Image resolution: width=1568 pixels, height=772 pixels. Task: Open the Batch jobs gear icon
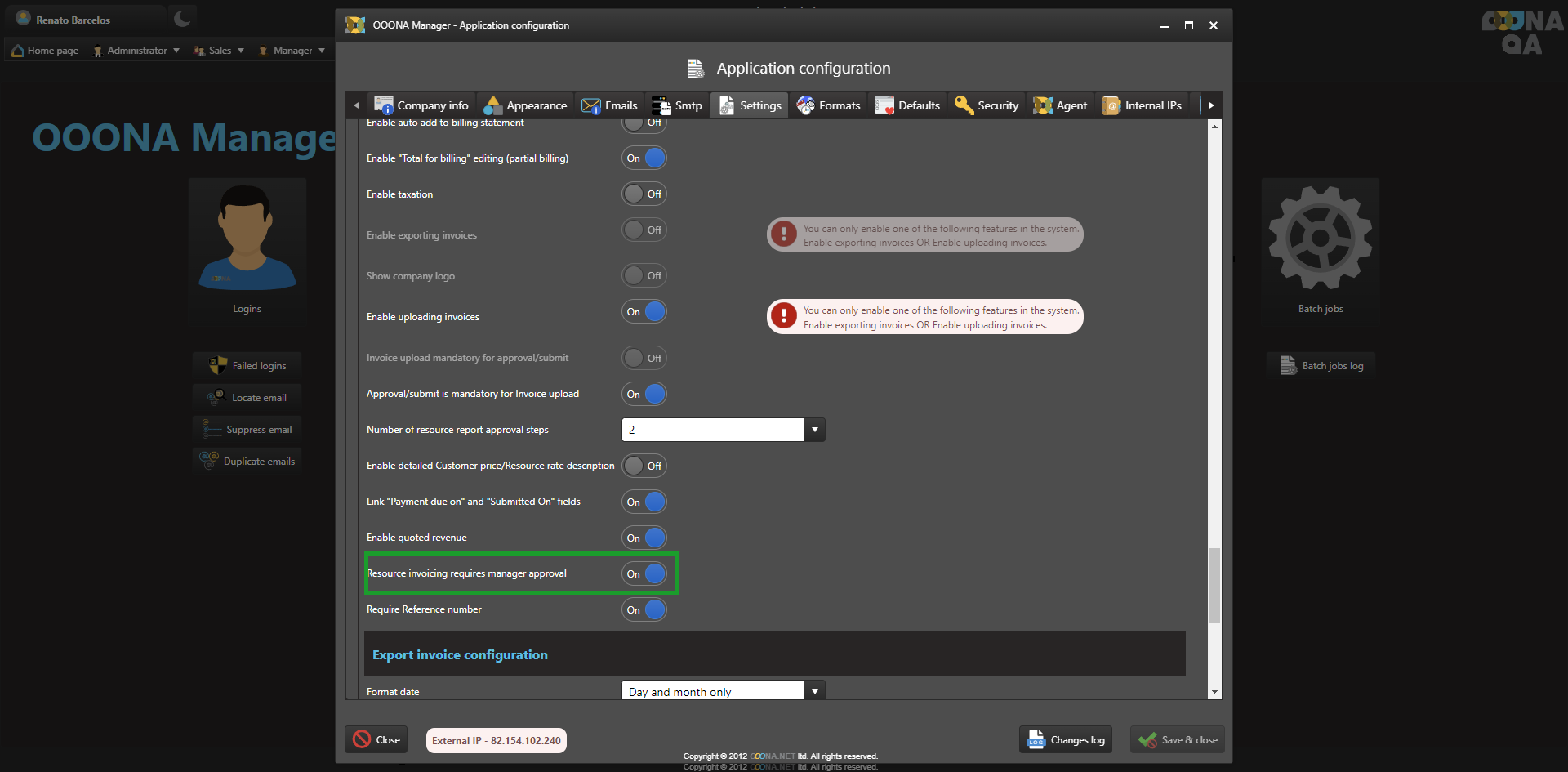coord(1320,239)
